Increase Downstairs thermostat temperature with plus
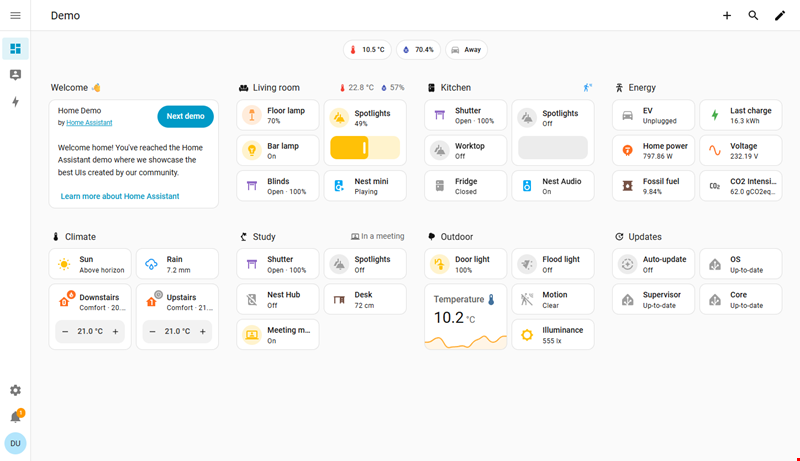The image size is (800, 461). click(x=115, y=331)
